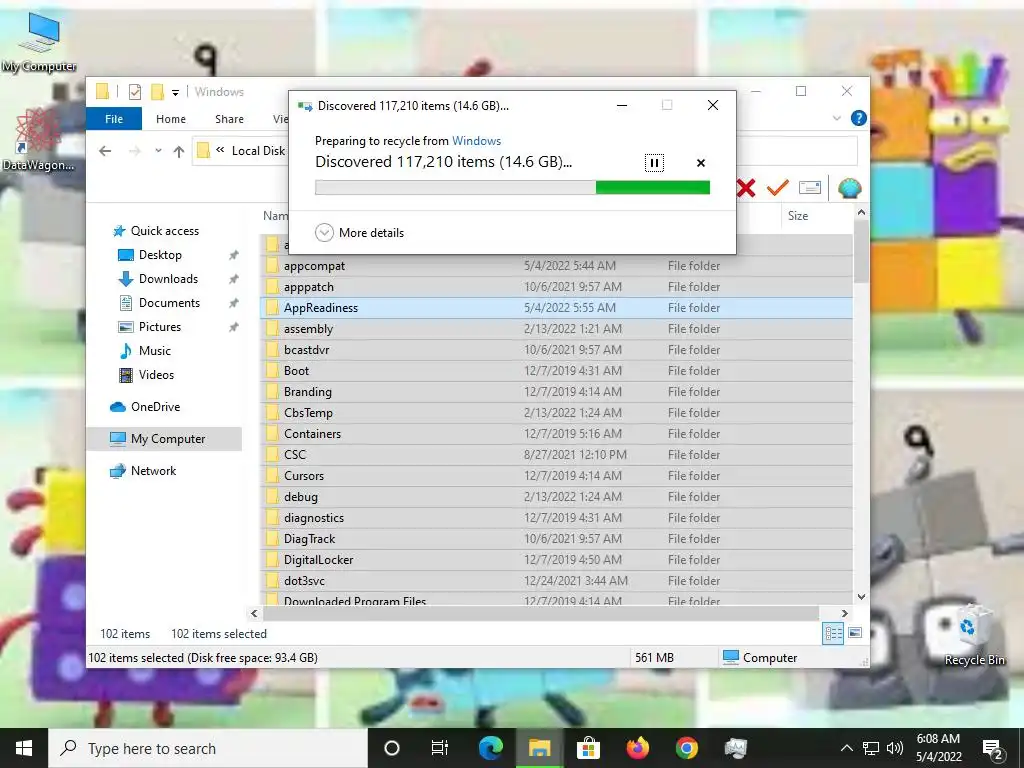1024x768 pixels.
Task: Click the globe shell toolbar icon
Action: tap(850, 188)
